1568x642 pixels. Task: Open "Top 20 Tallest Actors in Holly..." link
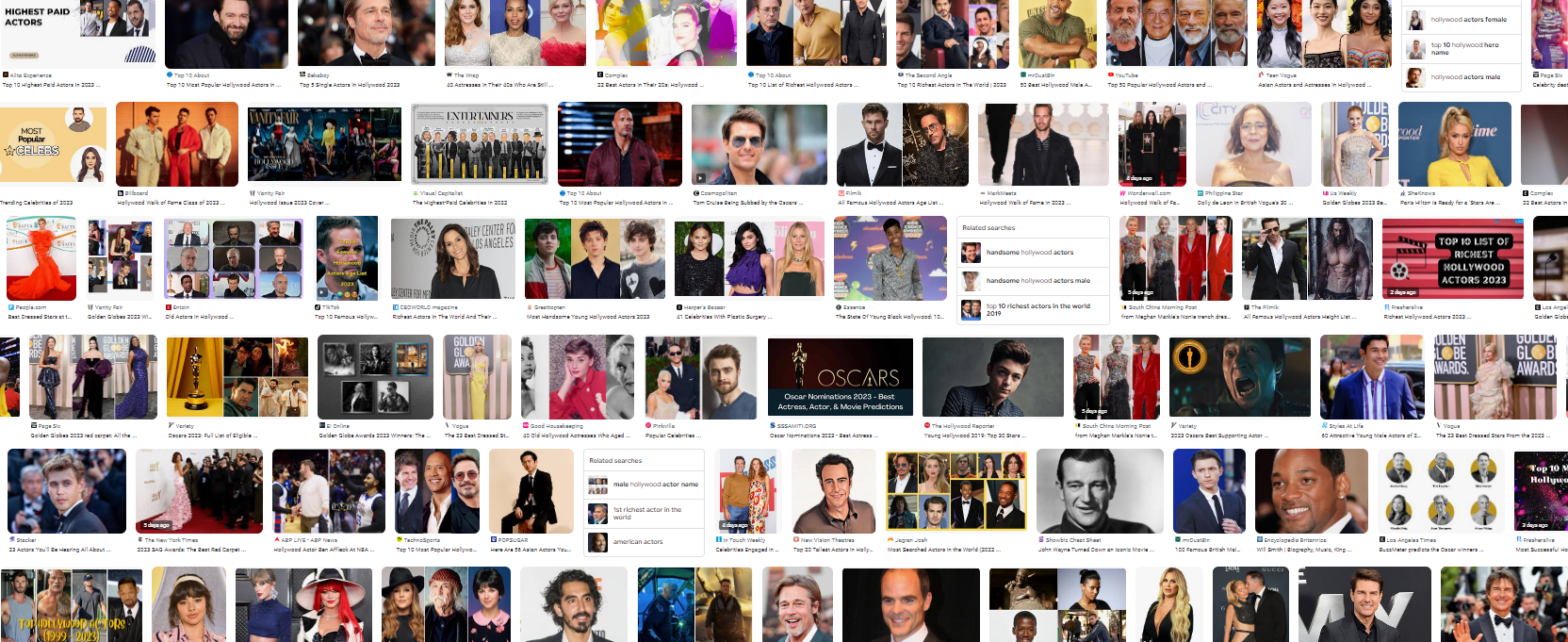pos(832,550)
